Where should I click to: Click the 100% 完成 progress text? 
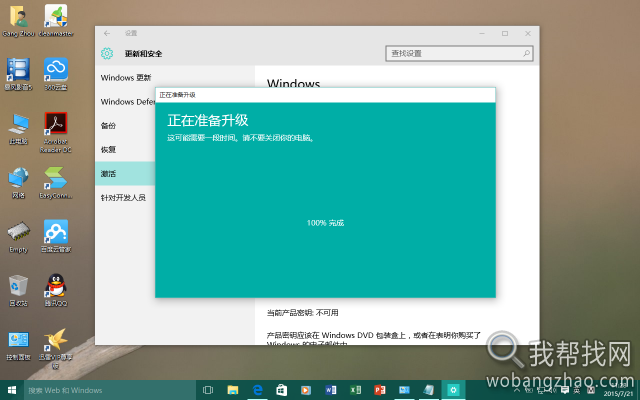(x=325, y=223)
